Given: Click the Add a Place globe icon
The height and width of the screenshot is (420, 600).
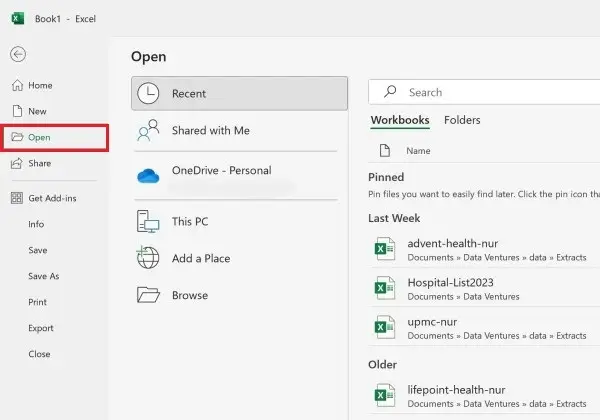Looking at the screenshot, I should (x=148, y=257).
